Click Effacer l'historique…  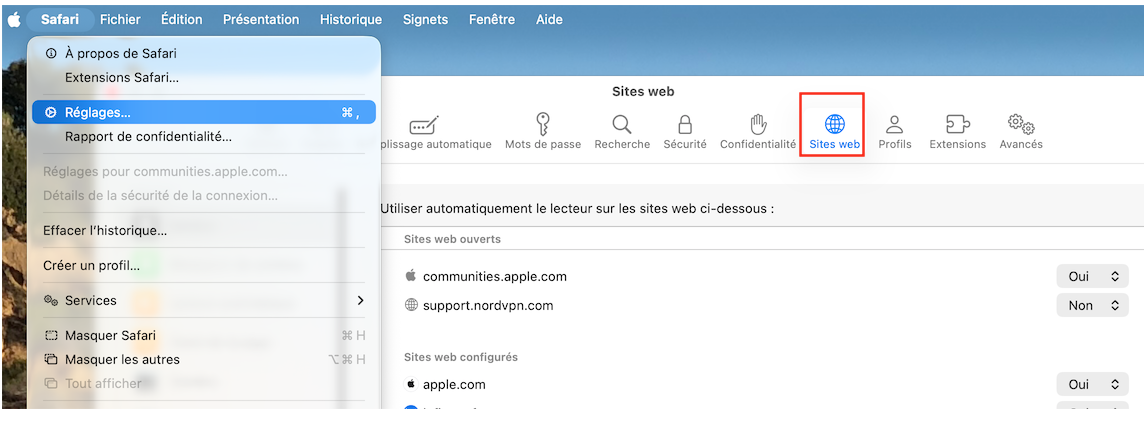[105, 230]
